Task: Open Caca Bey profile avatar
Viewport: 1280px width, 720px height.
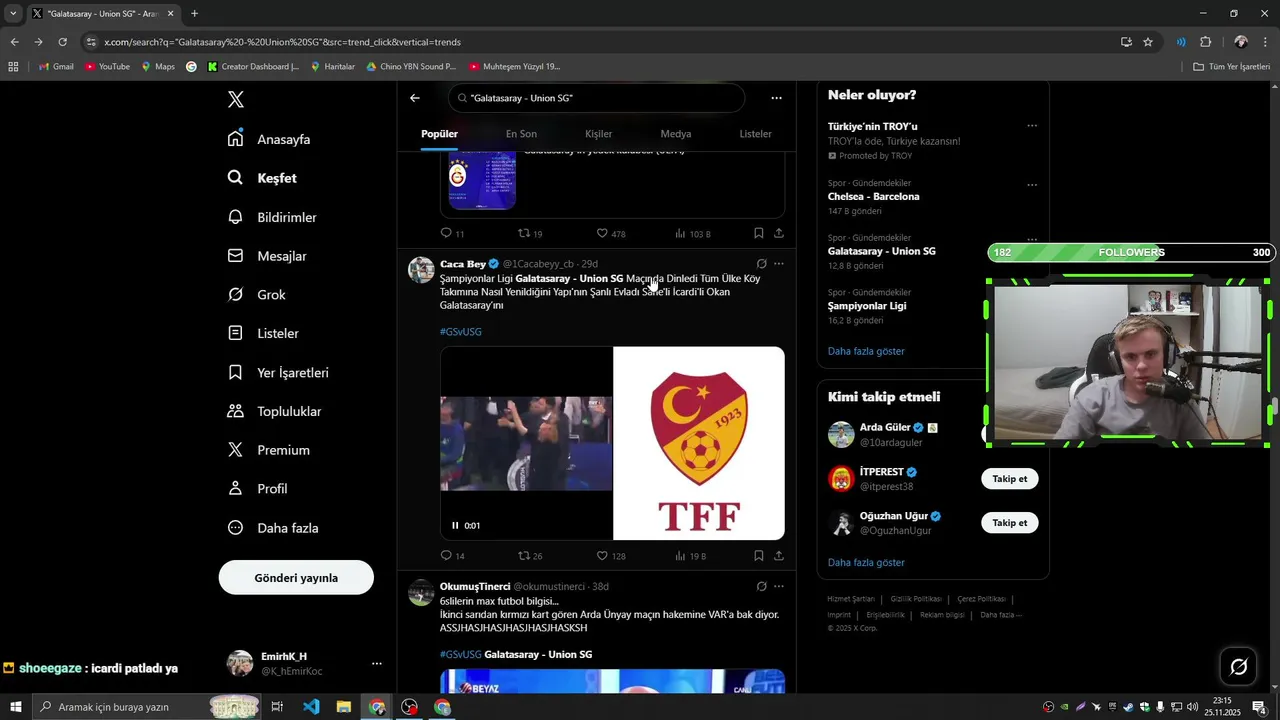Action: [x=421, y=270]
